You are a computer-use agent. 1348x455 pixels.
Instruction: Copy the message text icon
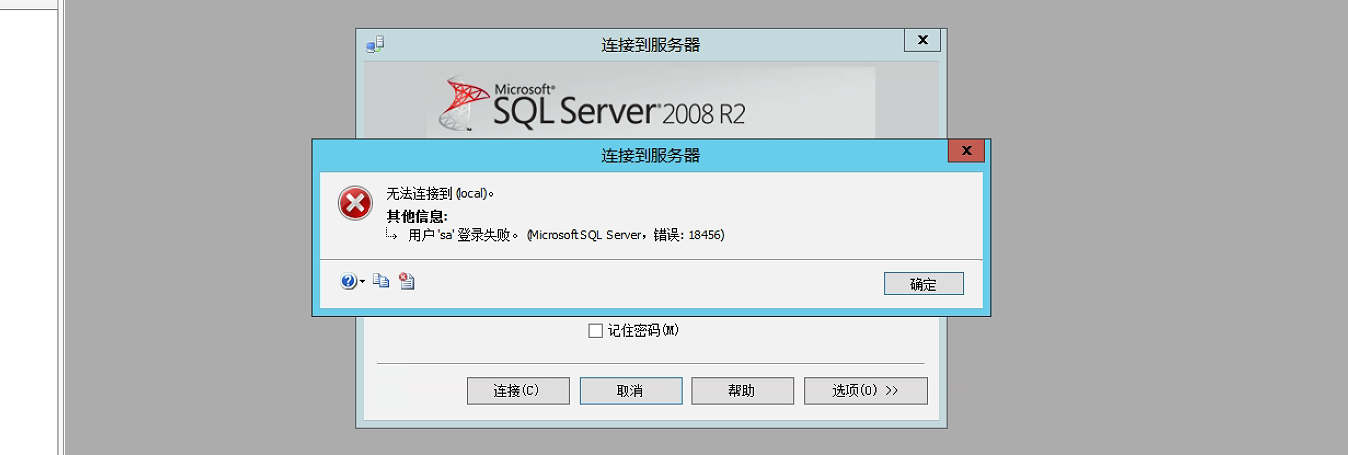(x=381, y=282)
